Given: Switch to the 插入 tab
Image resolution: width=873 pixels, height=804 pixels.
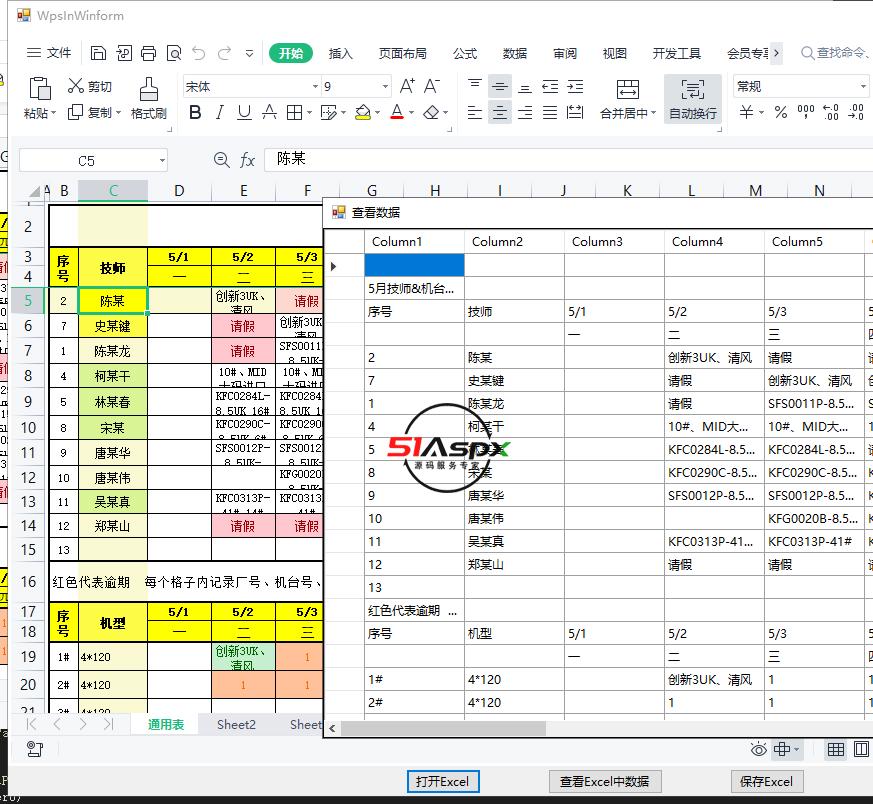Looking at the screenshot, I should pyautogui.click(x=340, y=53).
